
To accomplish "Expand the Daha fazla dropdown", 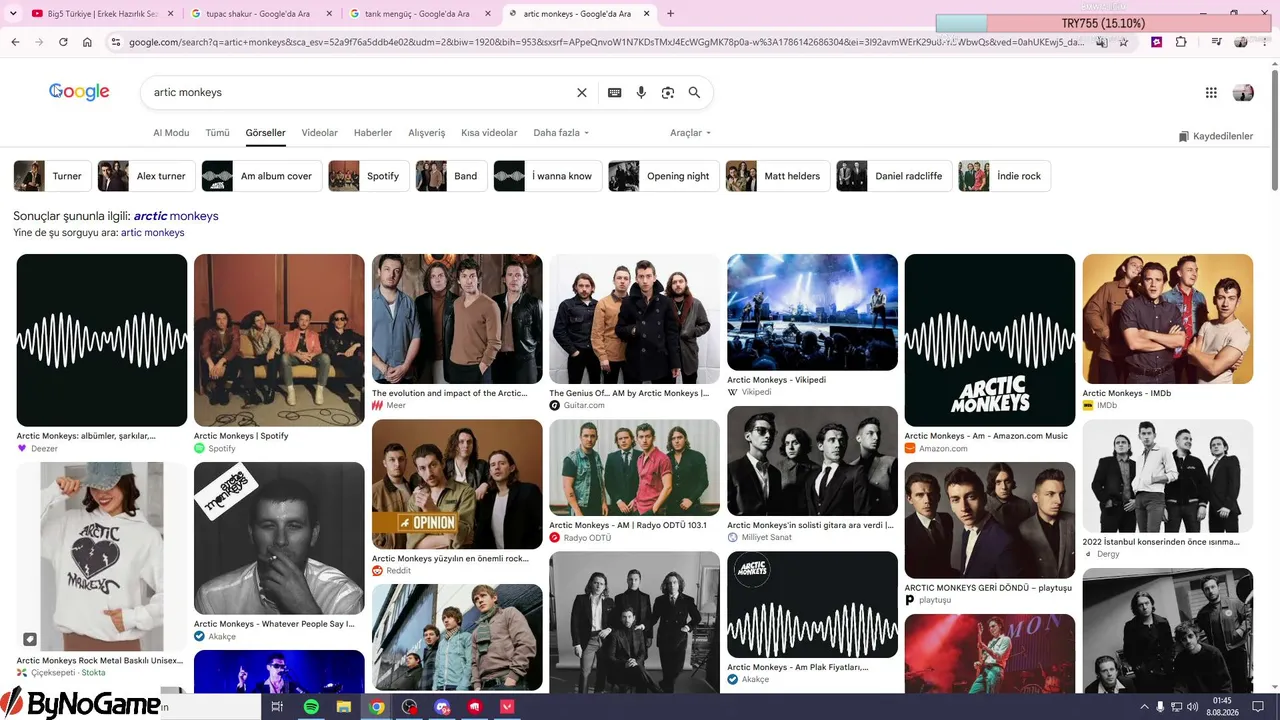I will point(561,133).
